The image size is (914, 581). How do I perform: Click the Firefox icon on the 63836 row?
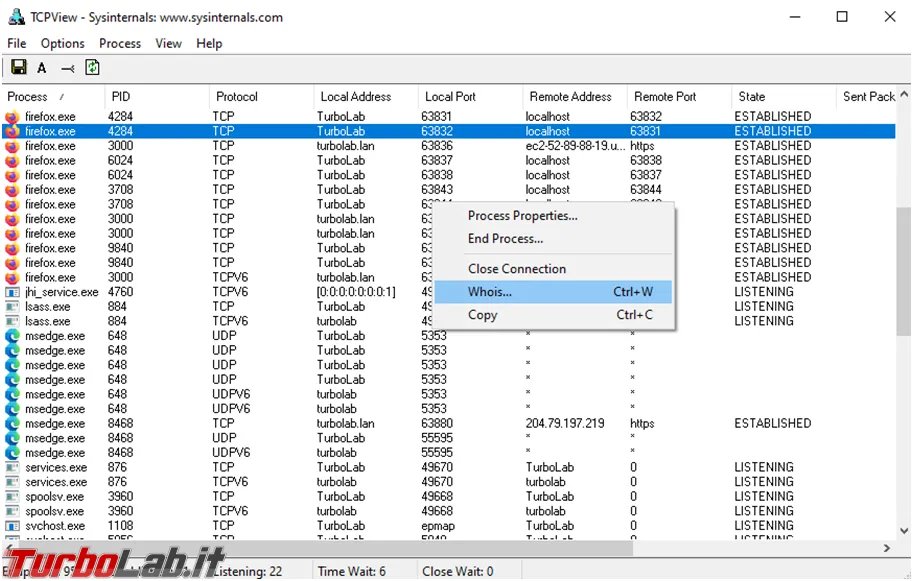point(12,146)
